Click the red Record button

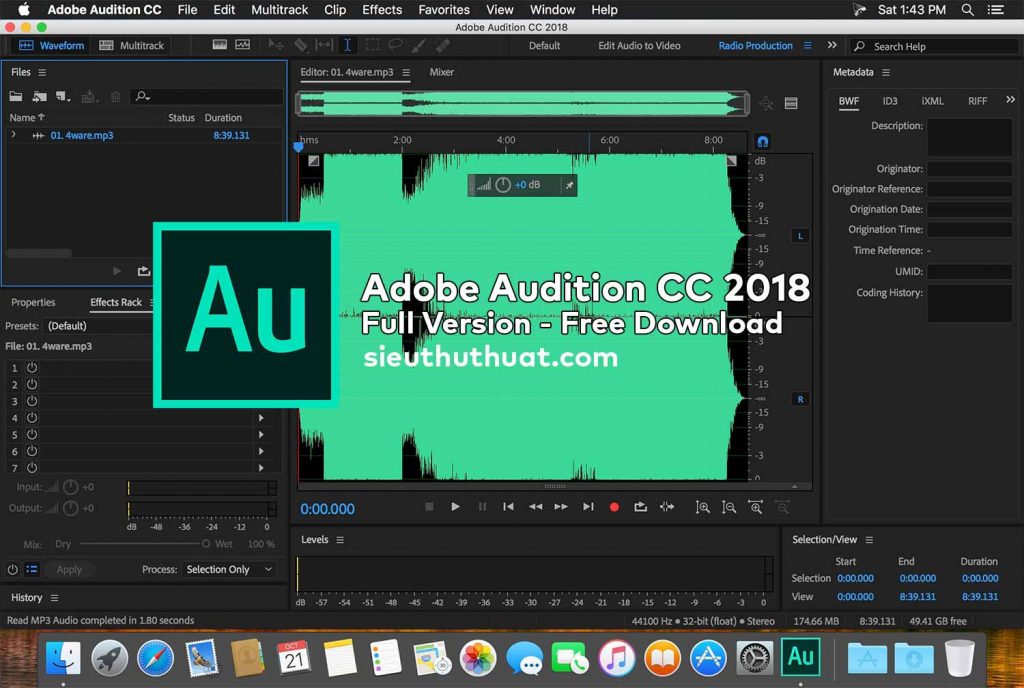(x=614, y=507)
